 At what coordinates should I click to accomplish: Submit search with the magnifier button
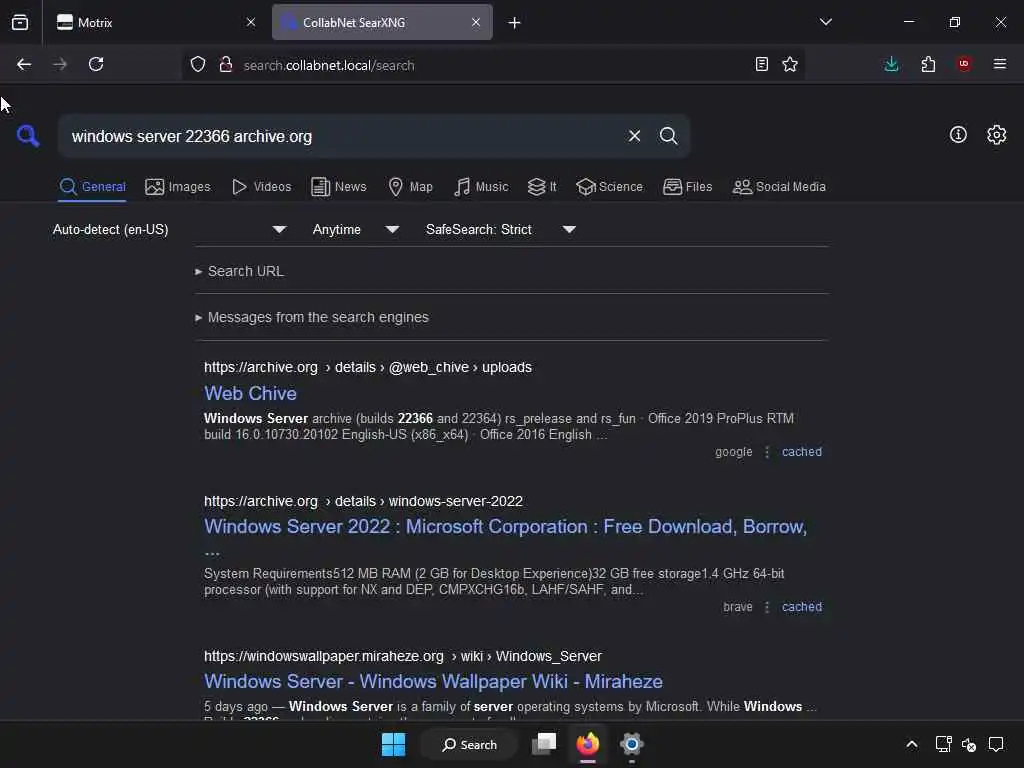coord(668,136)
